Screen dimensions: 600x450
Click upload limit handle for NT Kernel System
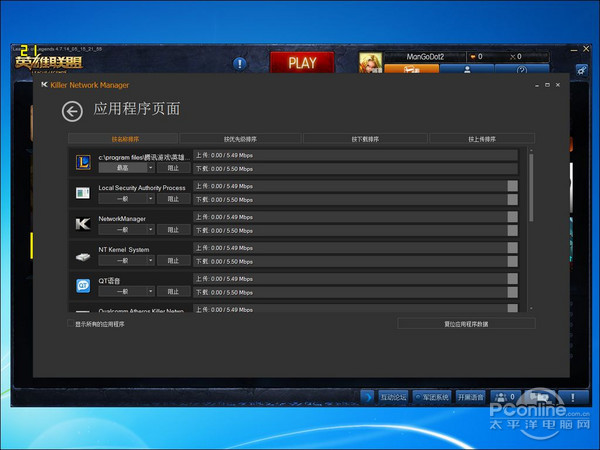pyautogui.click(x=513, y=248)
